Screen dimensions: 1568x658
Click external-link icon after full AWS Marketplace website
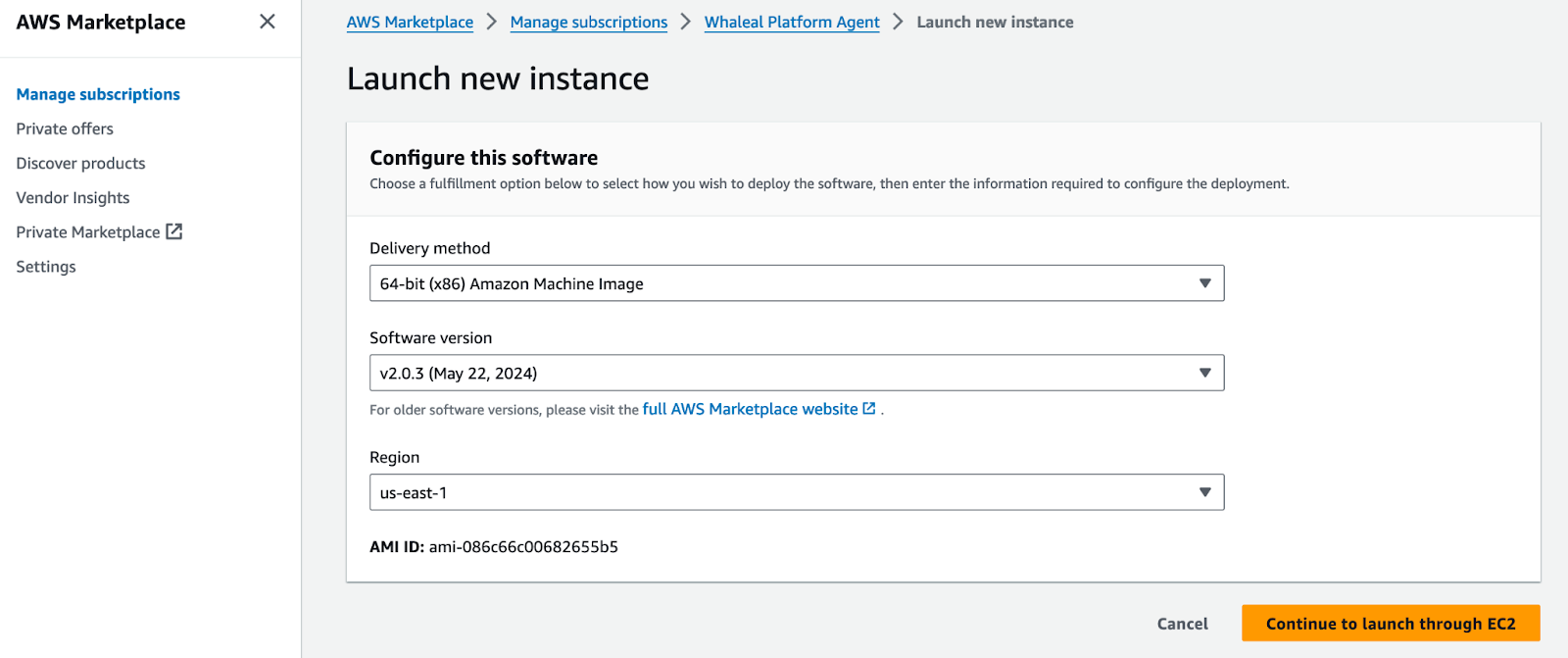click(869, 409)
